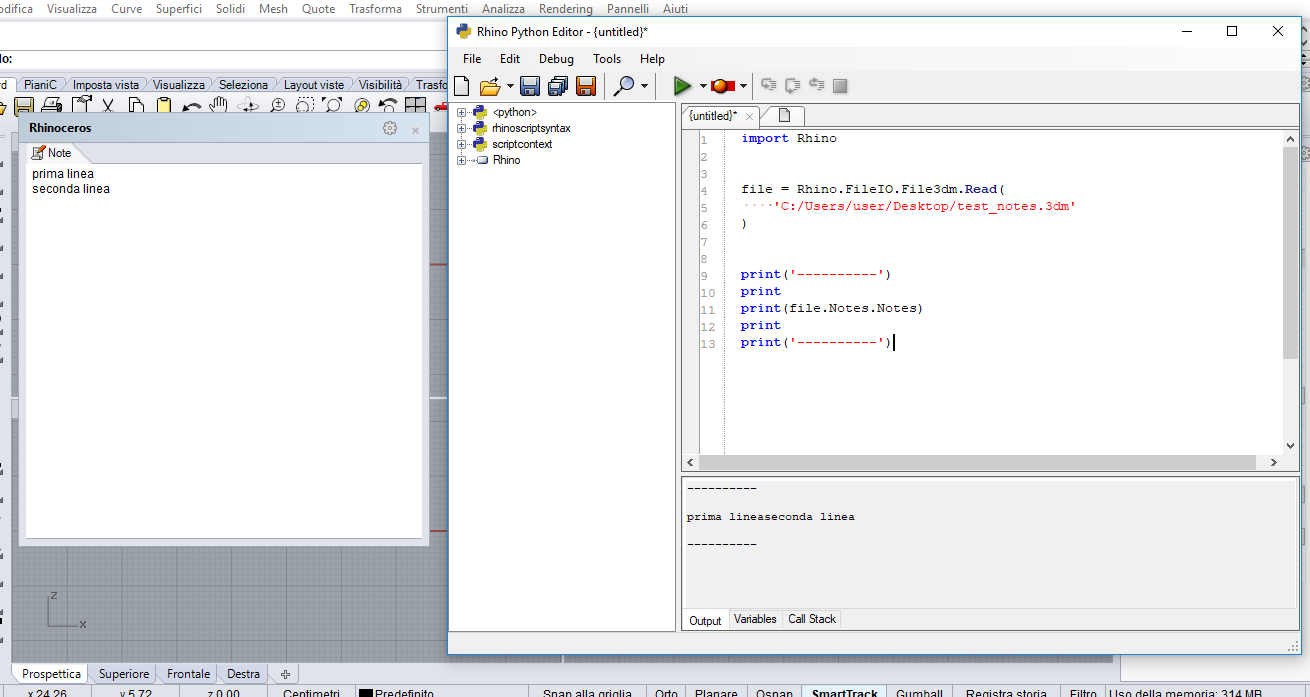Viewport: 1310px width, 697px height.
Task: Open the dropdown arrow beside search magnifier
Action: (x=644, y=86)
